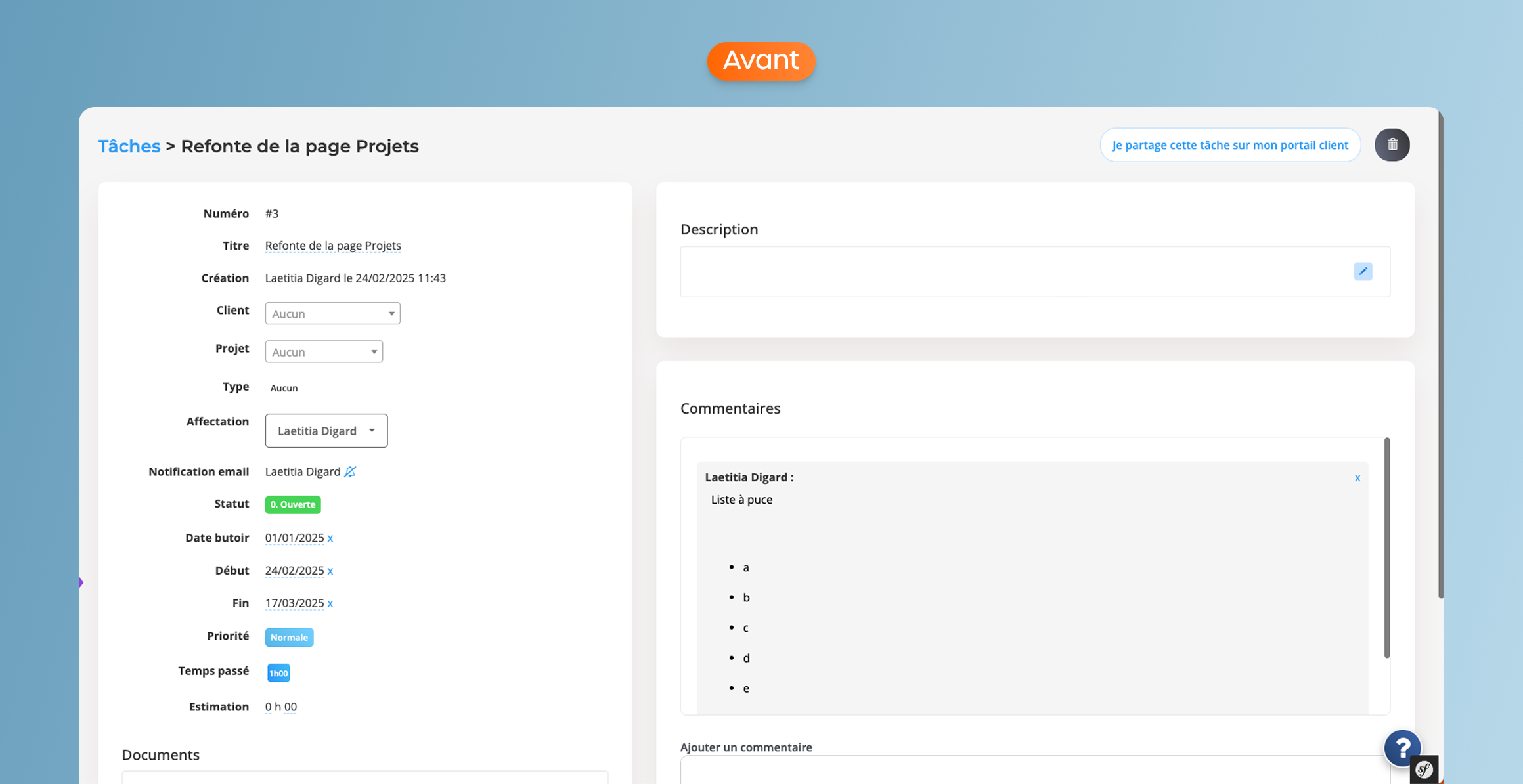Expand the Affectation Laetitia Digard dropdown
The height and width of the screenshot is (784, 1523).
tap(326, 431)
